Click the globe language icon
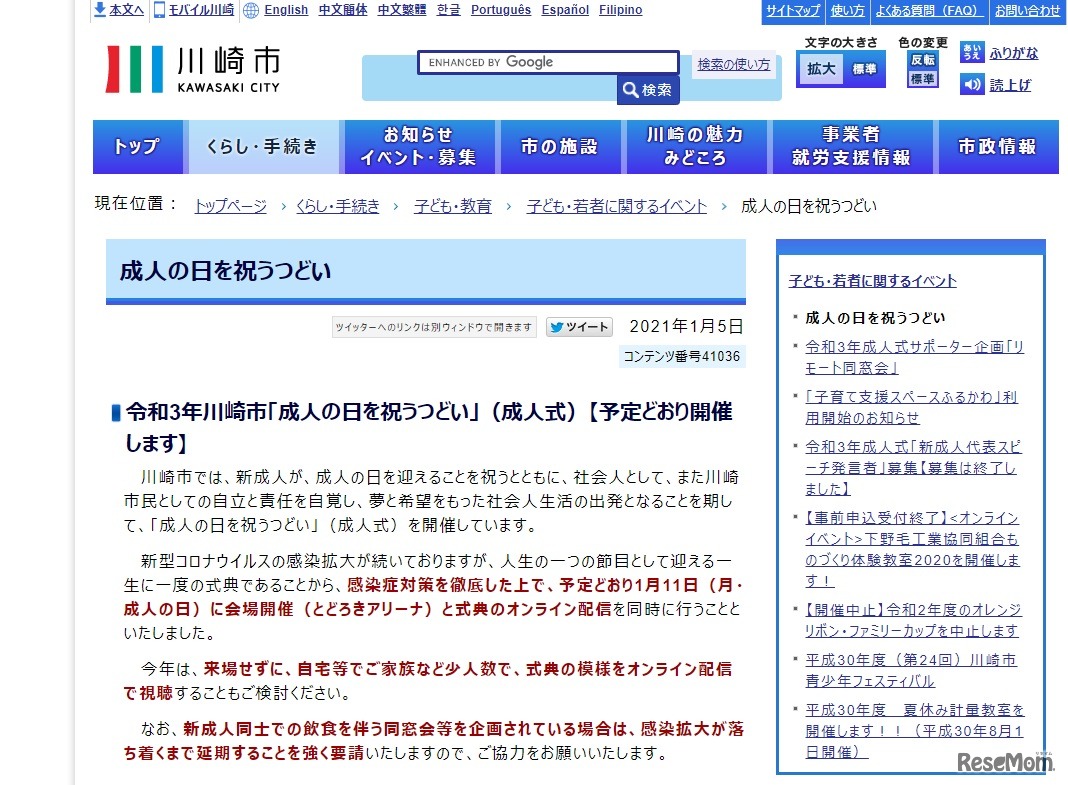 pos(251,10)
